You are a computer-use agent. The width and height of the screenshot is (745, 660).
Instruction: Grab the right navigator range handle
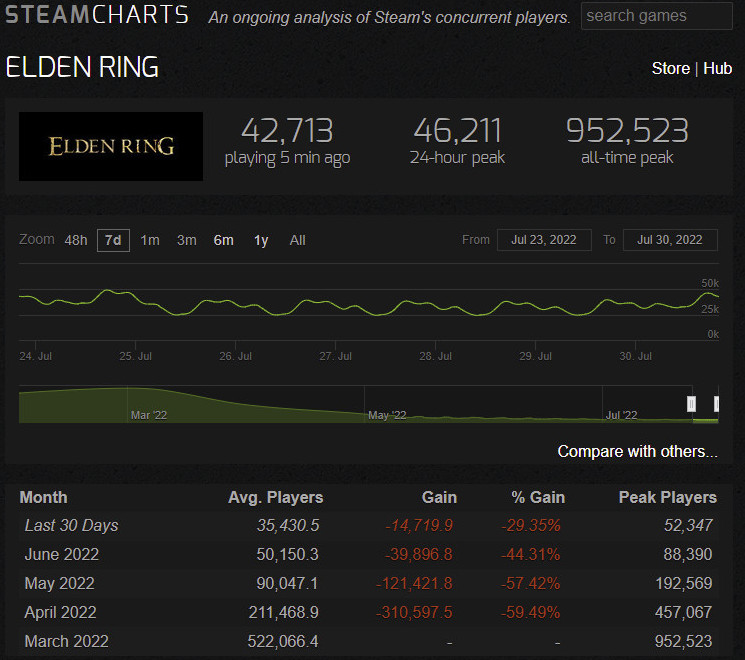tap(716, 404)
